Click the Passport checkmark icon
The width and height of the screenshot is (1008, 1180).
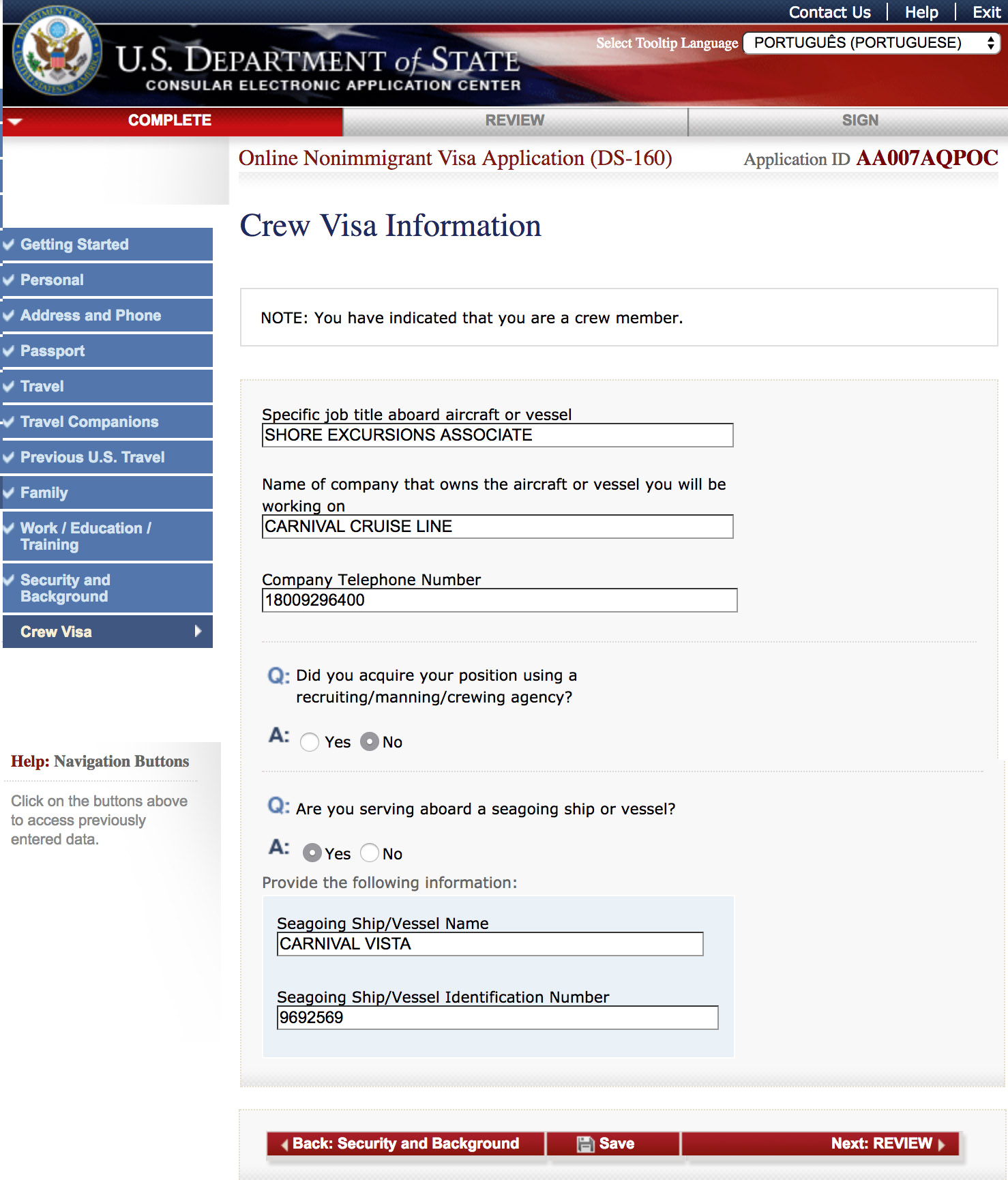click(8, 351)
